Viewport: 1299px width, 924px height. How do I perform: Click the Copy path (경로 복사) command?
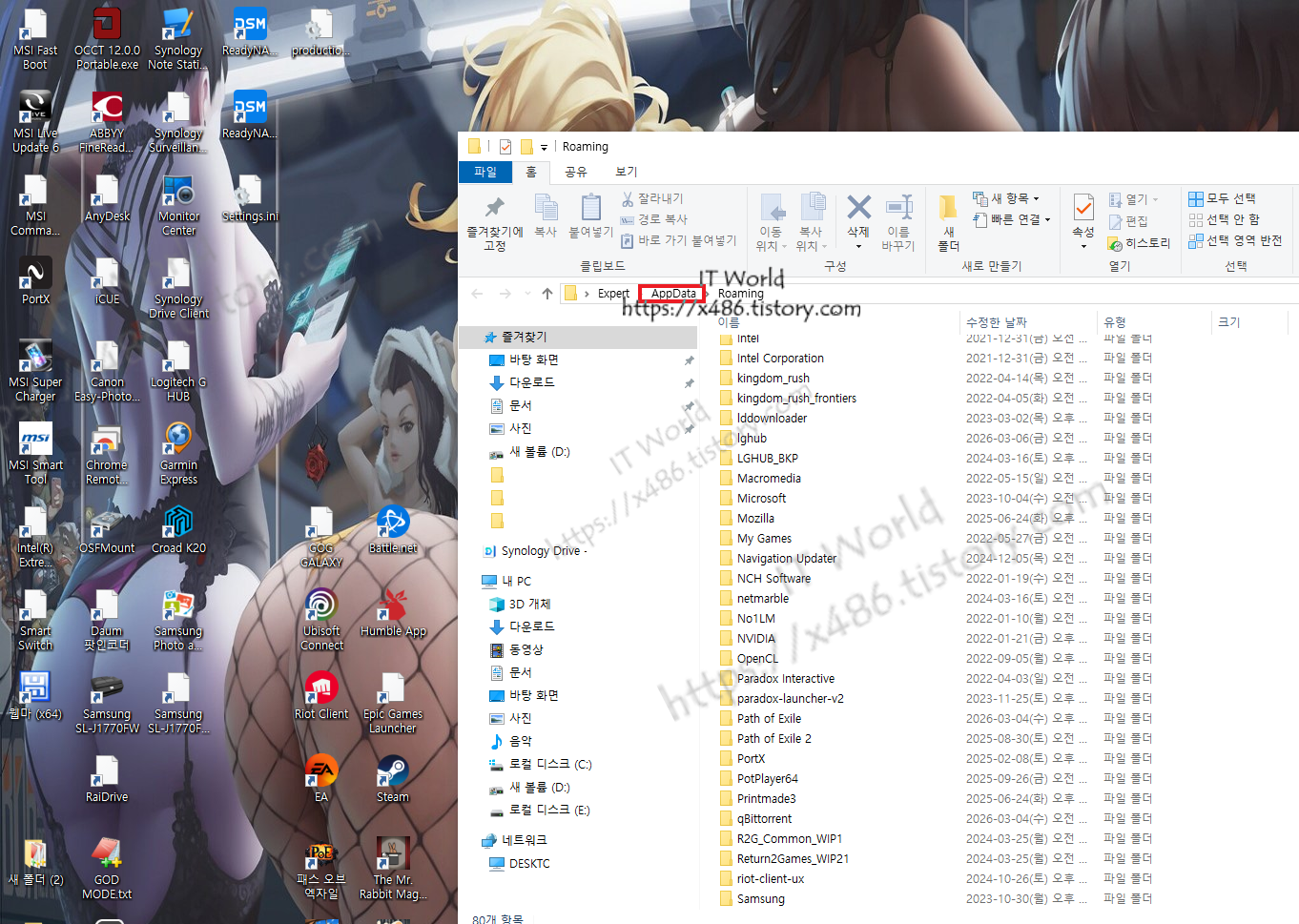pos(653,219)
